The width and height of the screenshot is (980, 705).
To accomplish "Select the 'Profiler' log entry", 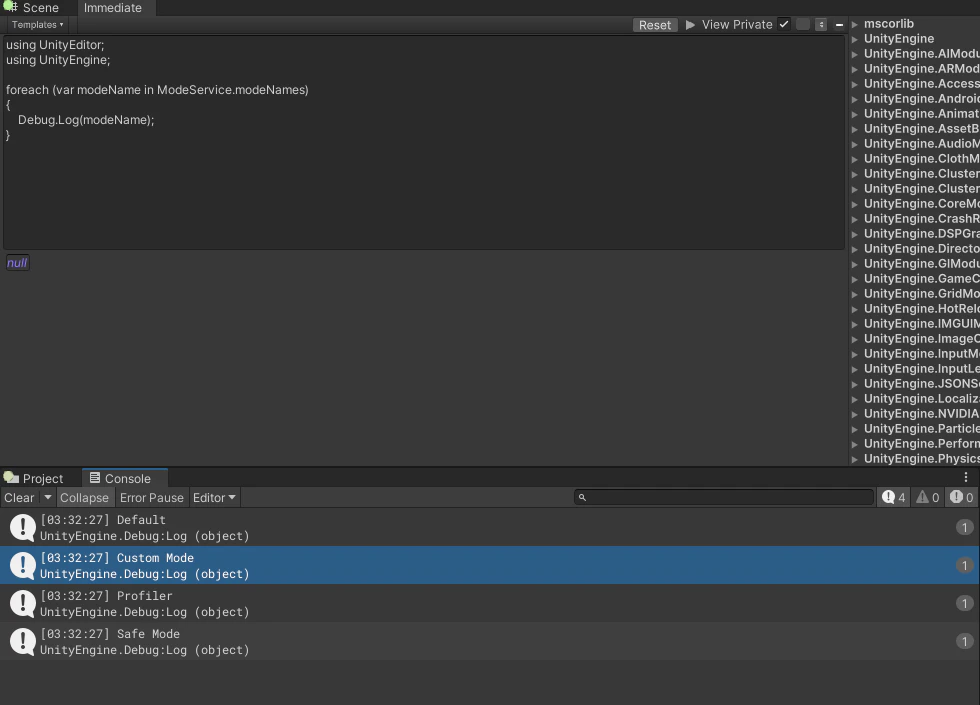I will click(490, 604).
